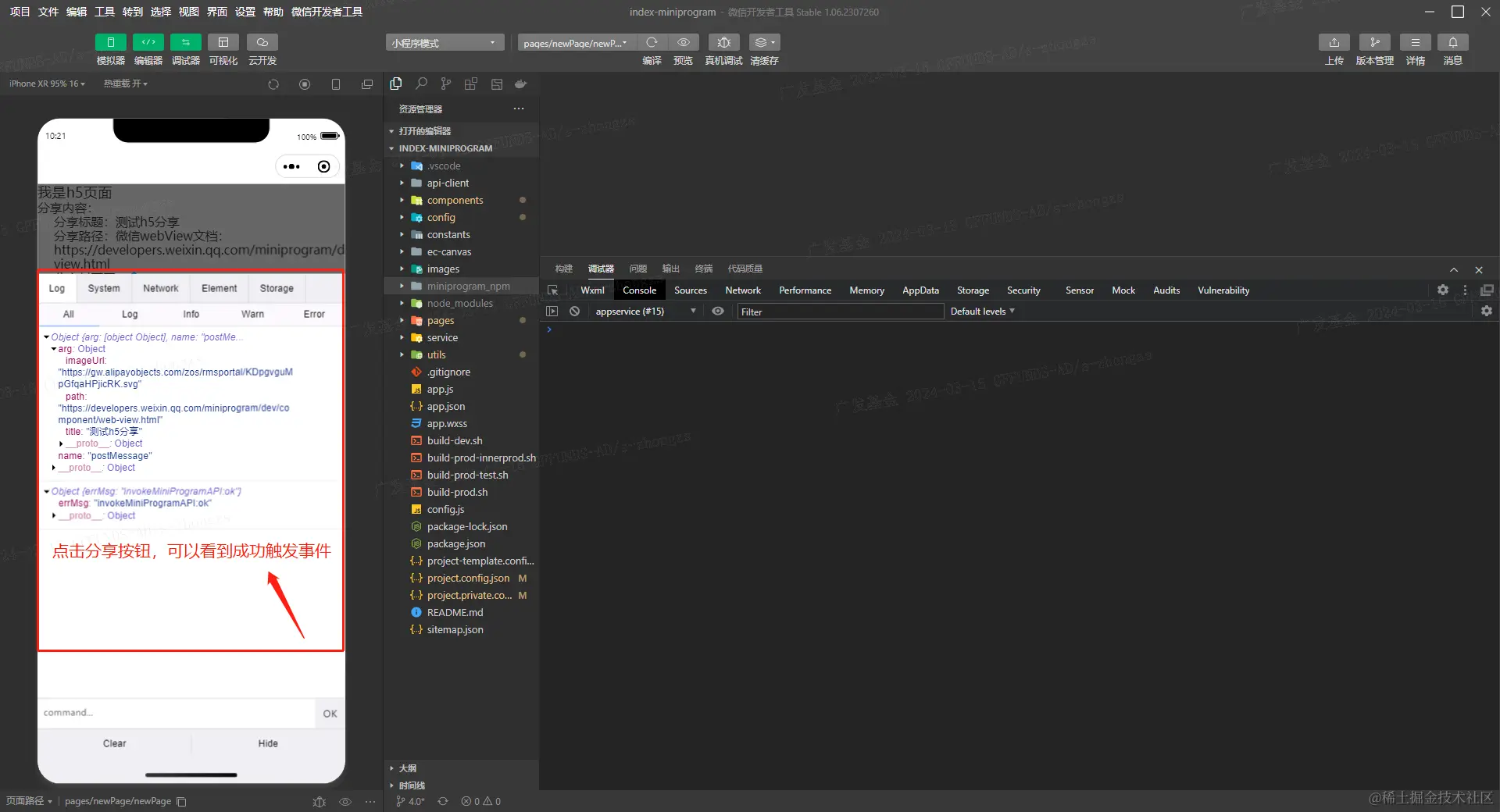
Task: Open the 设置 menu
Action: (245, 12)
